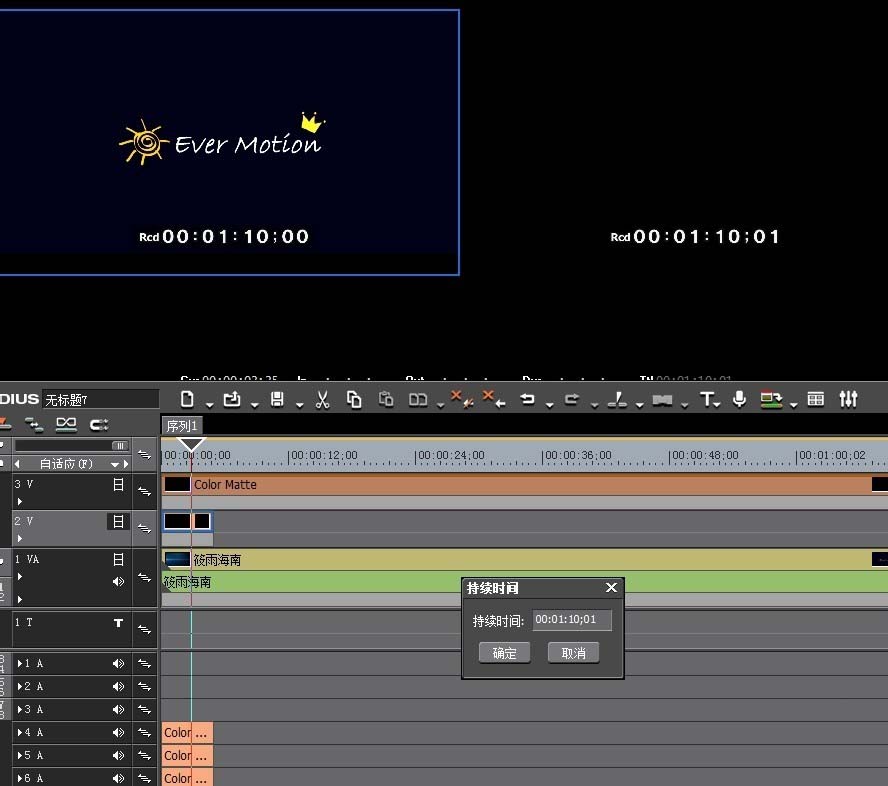The height and width of the screenshot is (786, 888).
Task: Open dropdown arrow beside Export icon
Action: click(793, 404)
